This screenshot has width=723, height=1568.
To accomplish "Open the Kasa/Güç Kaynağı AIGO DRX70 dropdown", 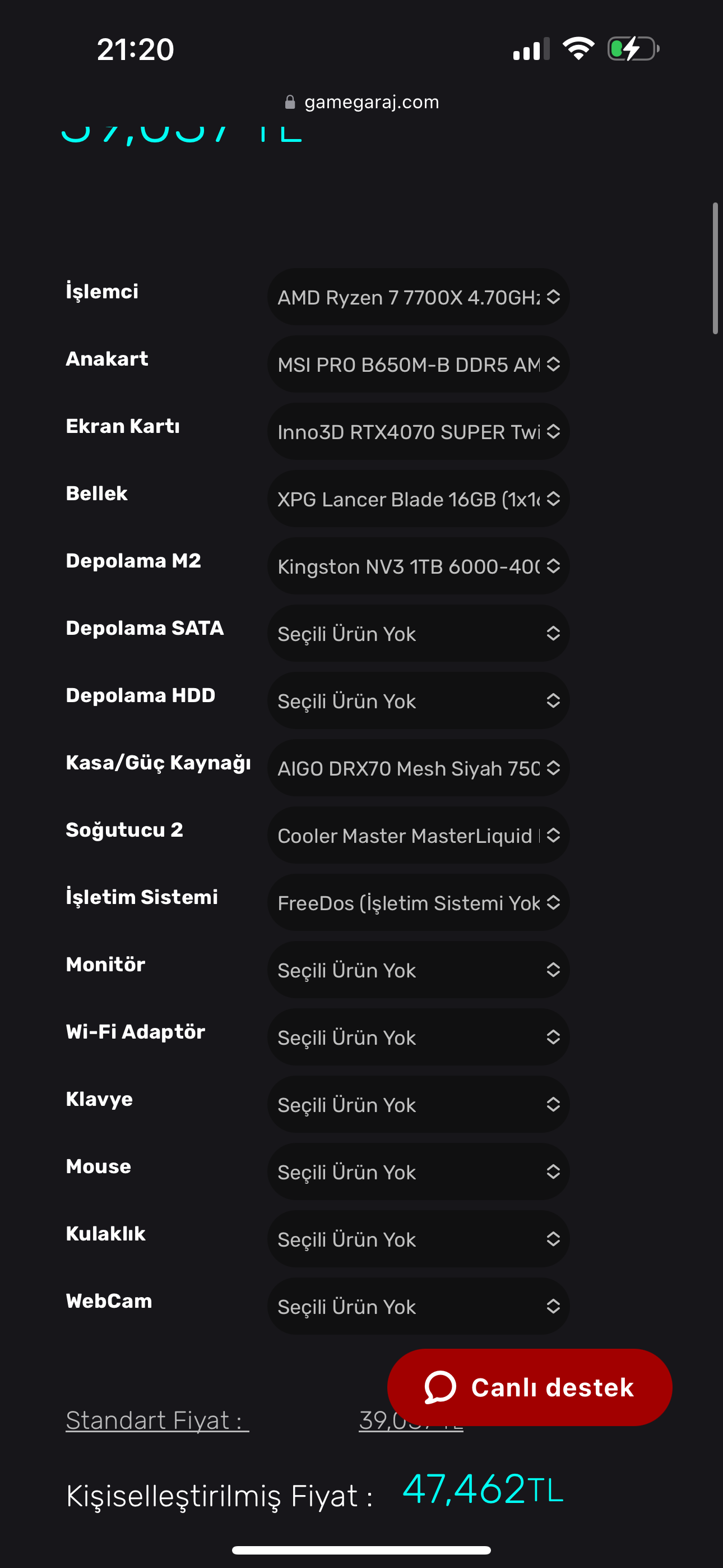I will tap(418, 768).
